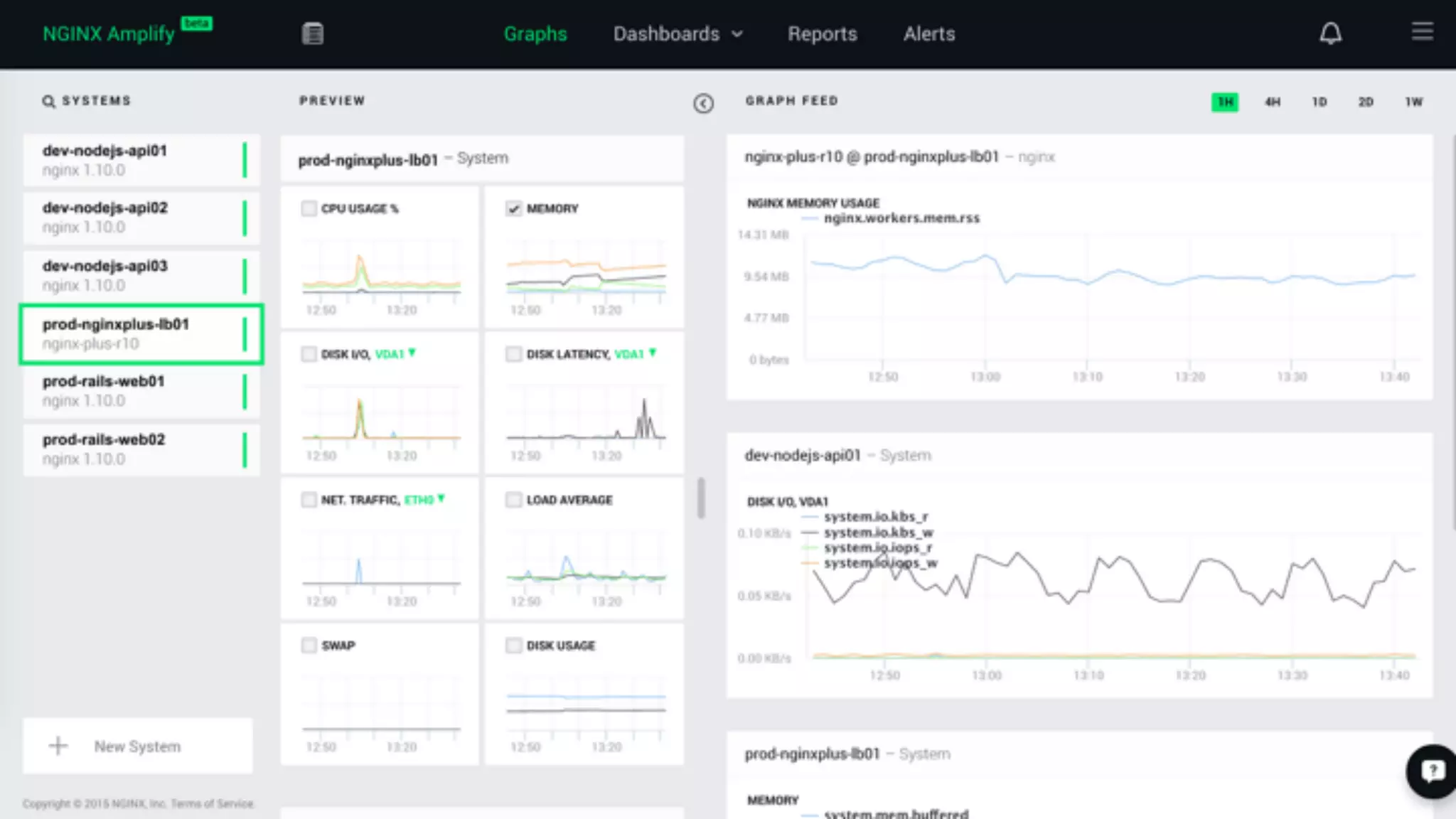The width and height of the screenshot is (1456, 819).
Task: Open Disk Latency VDA1 device dropdown
Action: point(636,353)
